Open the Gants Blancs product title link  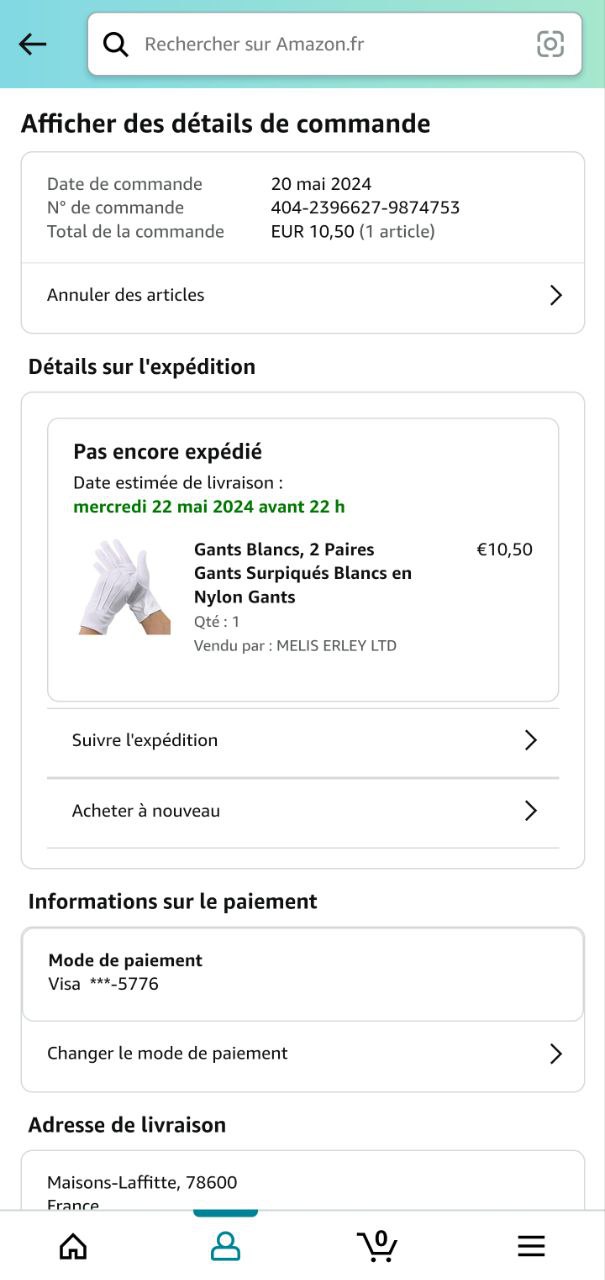tap(302, 573)
